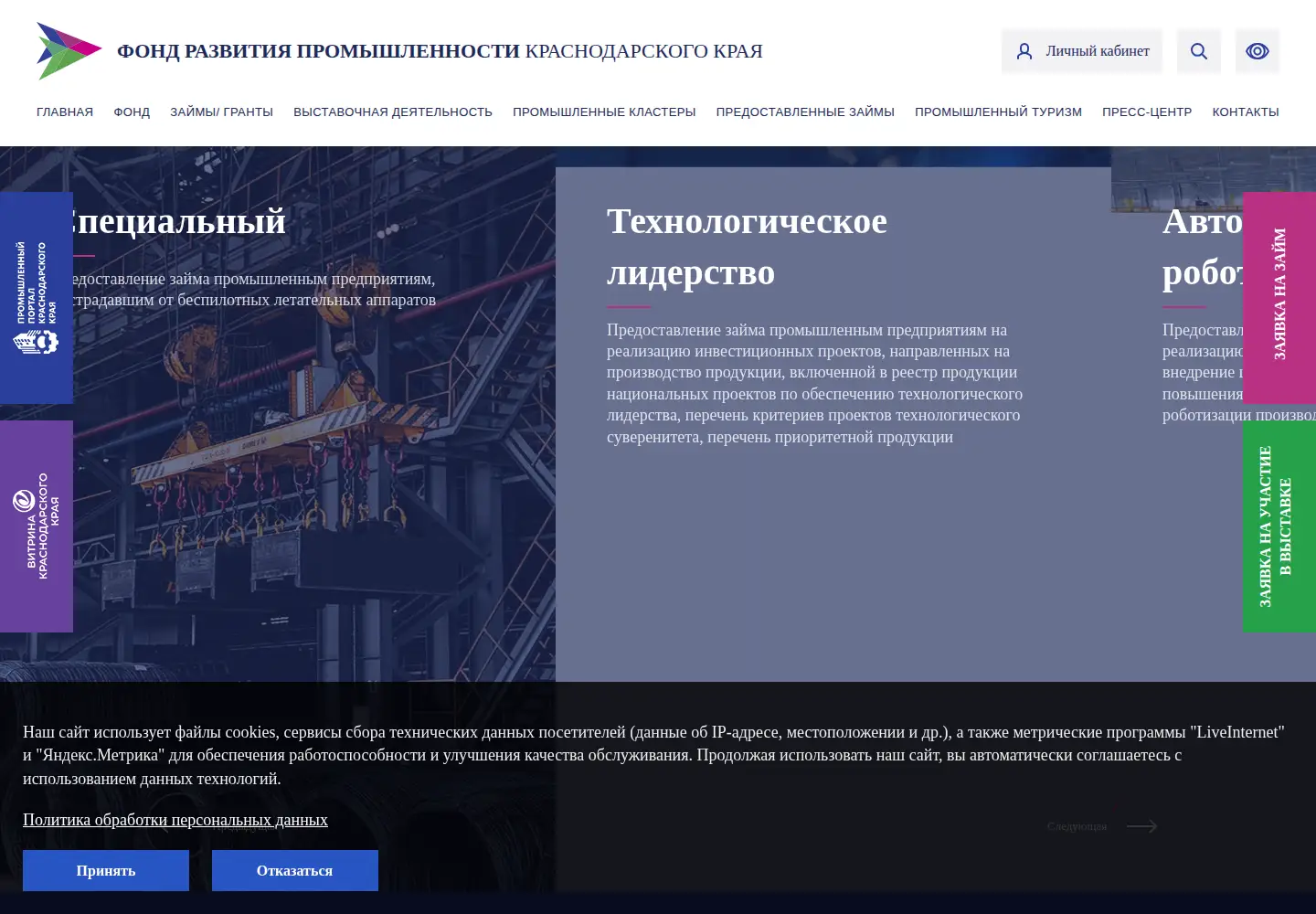Image resolution: width=1316 pixels, height=914 pixels.
Task: Navigate to КОНТАКТЫ page
Action: 1246,112
